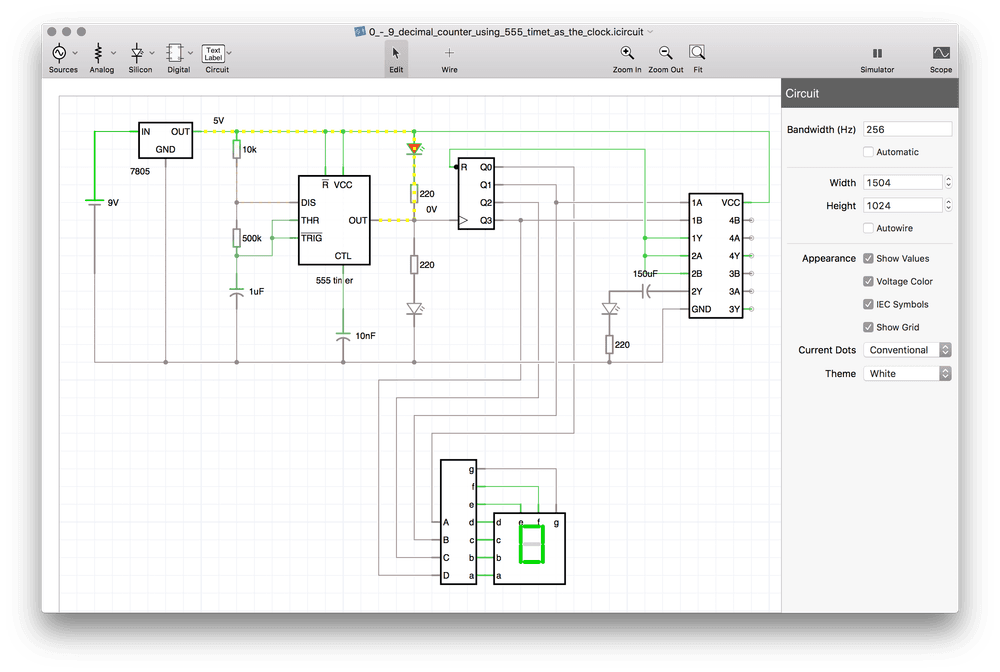Open the Analog components icon
1000x672 pixels.
point(98,53)
